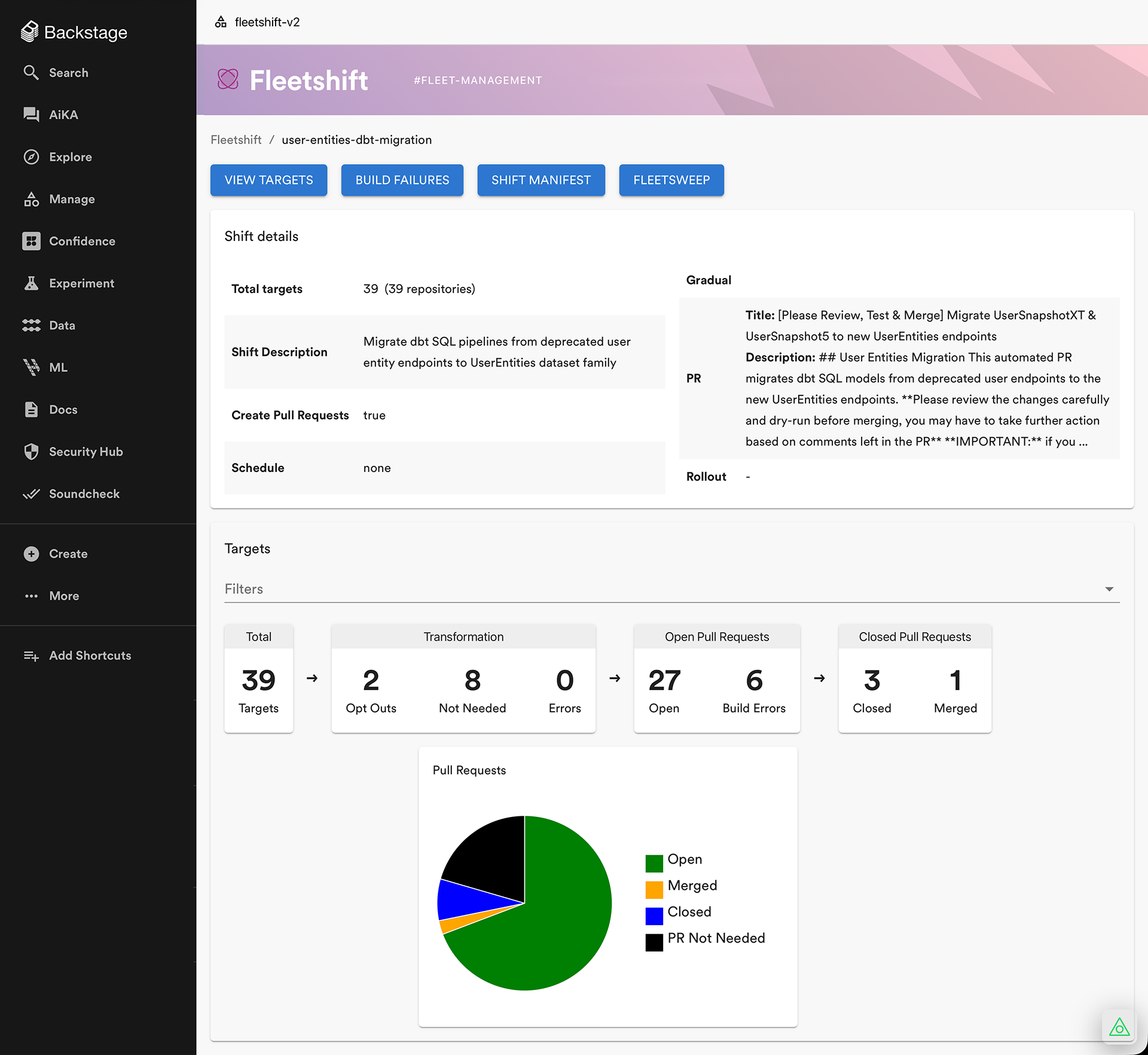Click the Explore compass icon
This screenshot has width=1148, height=1055.
pyautogui.click(x=32, y=157)
